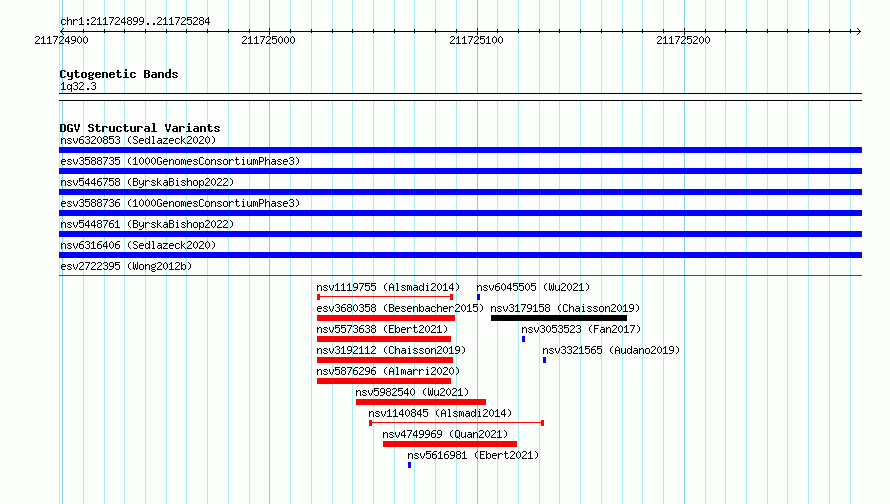Select red bracket feature of nsv1140845
890x504 pixels.
click(456, 423)
